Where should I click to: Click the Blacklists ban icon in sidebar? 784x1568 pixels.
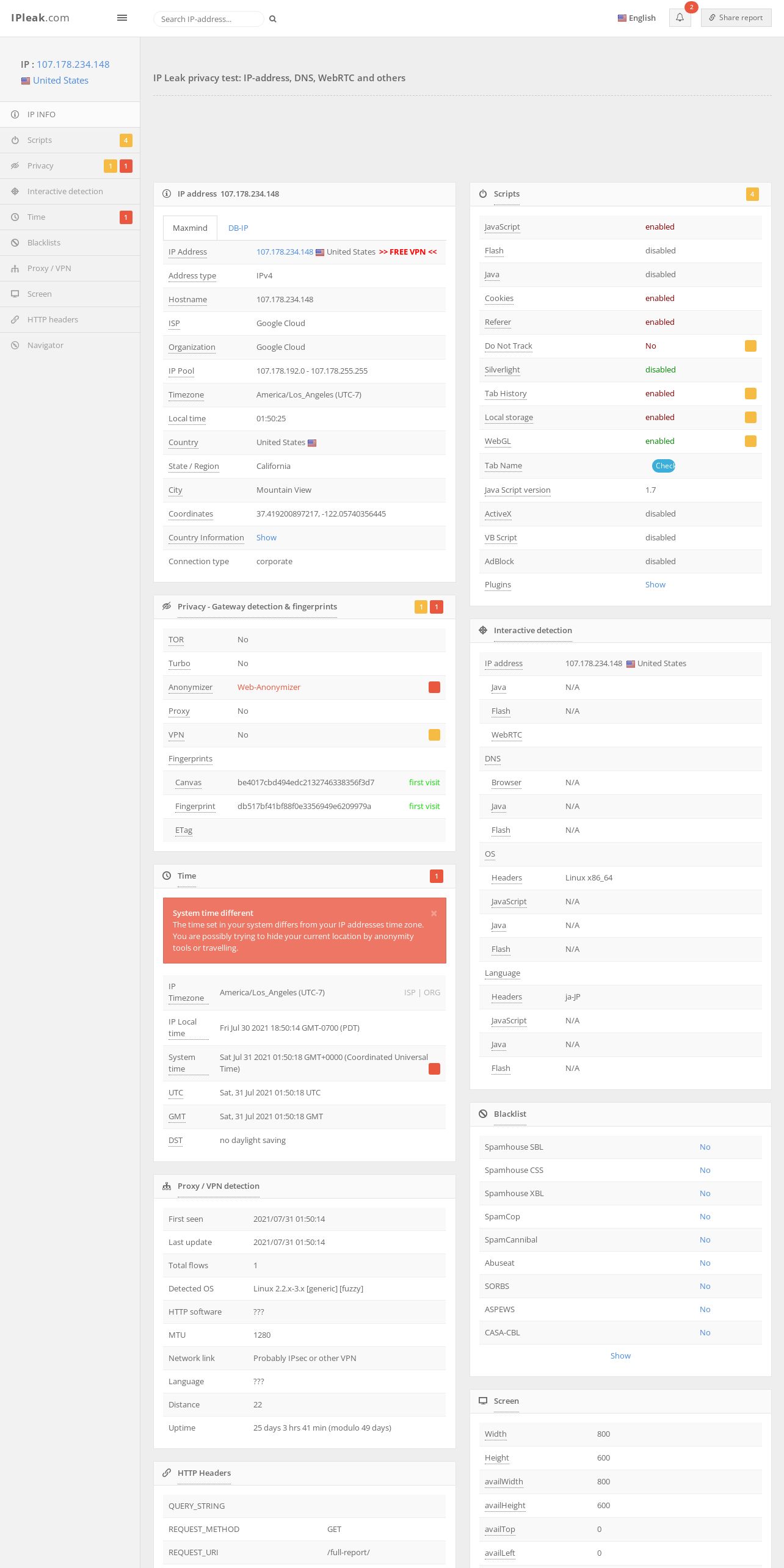(15, 242)
